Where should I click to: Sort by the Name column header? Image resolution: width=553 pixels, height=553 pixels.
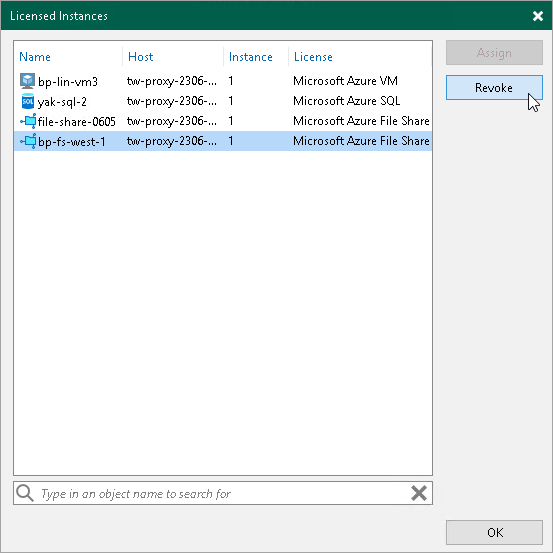35,57
